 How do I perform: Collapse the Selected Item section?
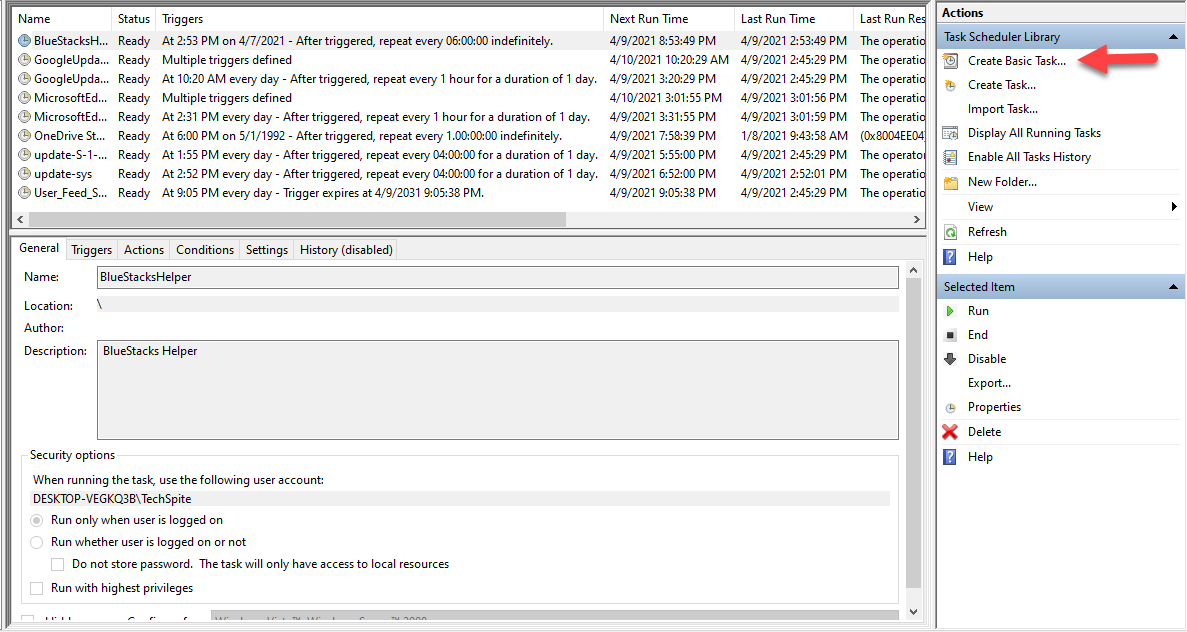tap(1174, 287)
